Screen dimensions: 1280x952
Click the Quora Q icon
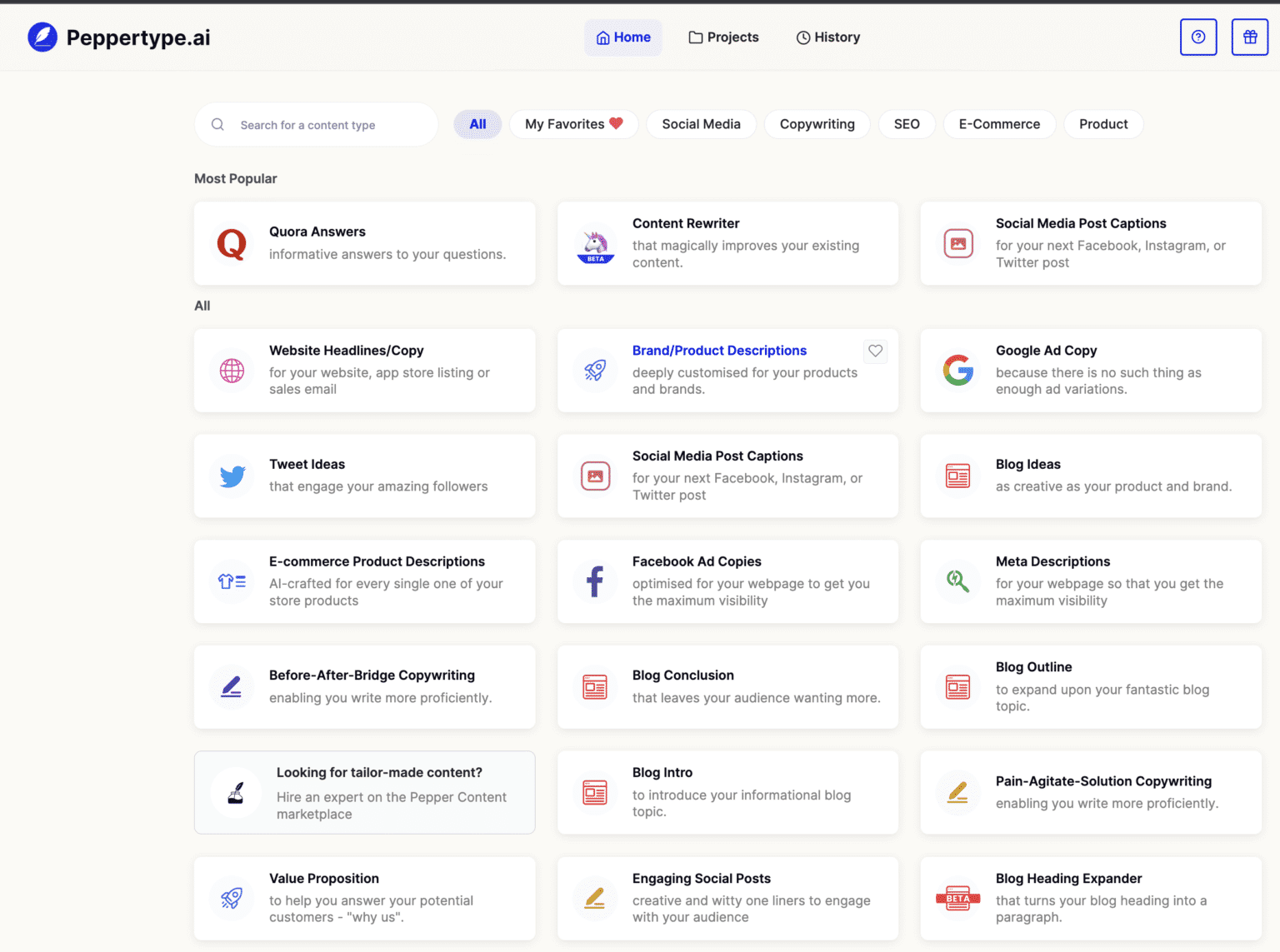pos(232,244)
